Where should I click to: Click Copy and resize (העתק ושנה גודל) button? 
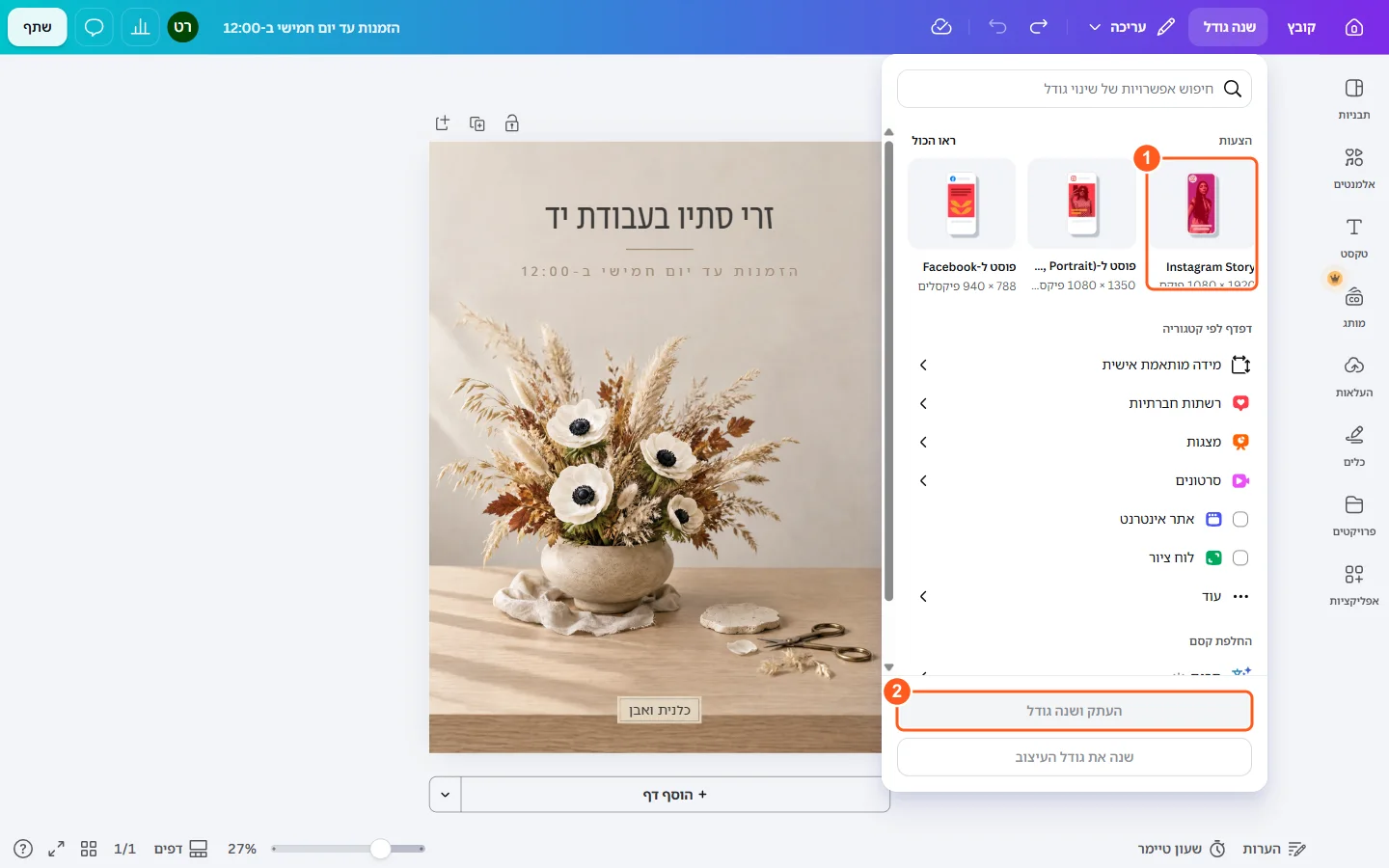tap(1075, 711)
